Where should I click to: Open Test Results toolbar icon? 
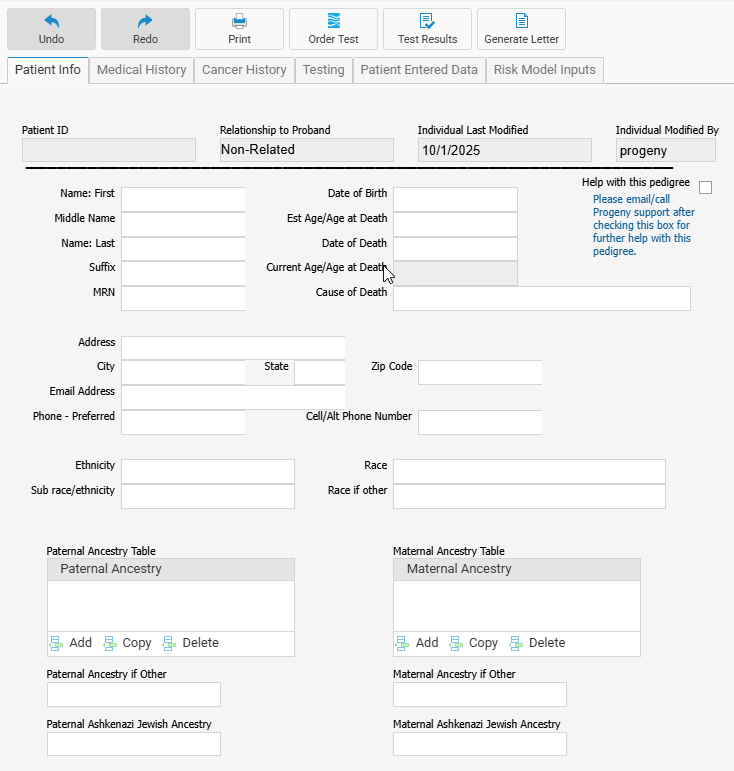[x=427, y=21]
